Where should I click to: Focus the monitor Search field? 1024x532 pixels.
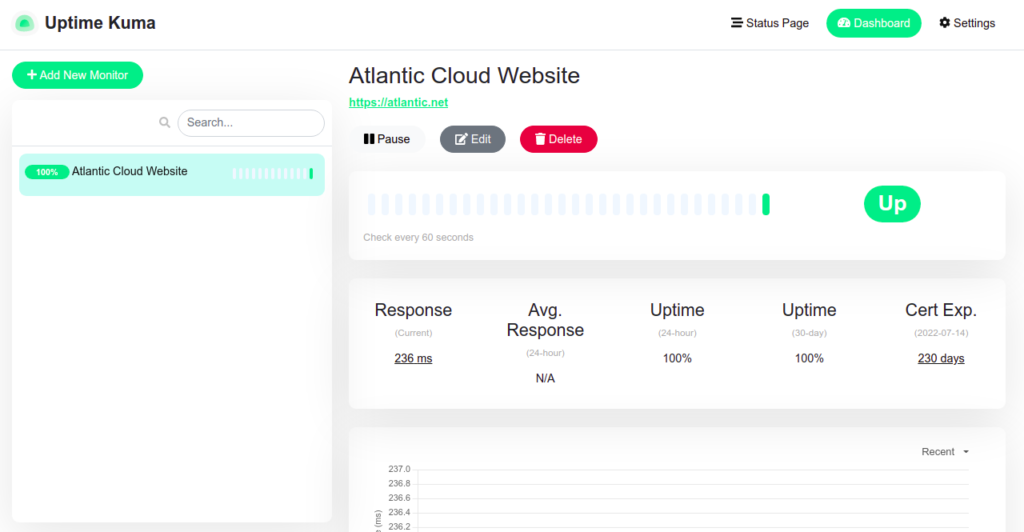(x=251, y=123)
